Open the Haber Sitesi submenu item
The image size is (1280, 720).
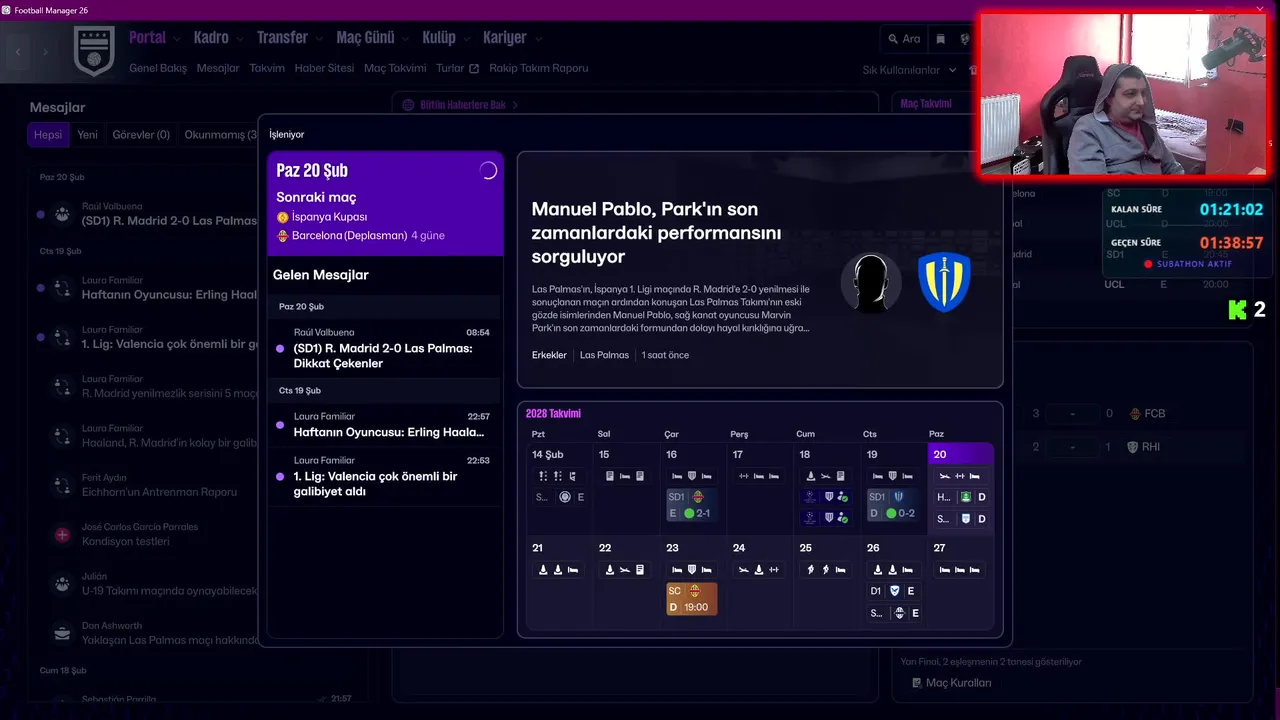point(324,69)
